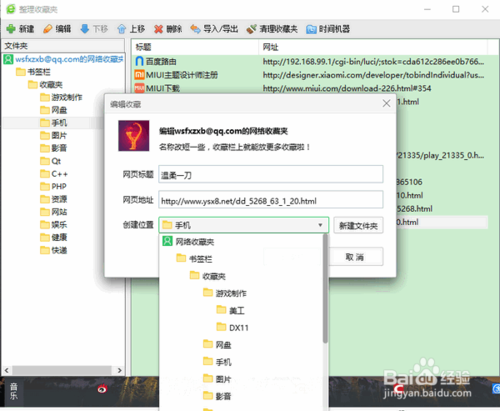Click the horizontal scrollbar thumb in folder panel
This screenshot has height=411, width=500.
[62, 370]
